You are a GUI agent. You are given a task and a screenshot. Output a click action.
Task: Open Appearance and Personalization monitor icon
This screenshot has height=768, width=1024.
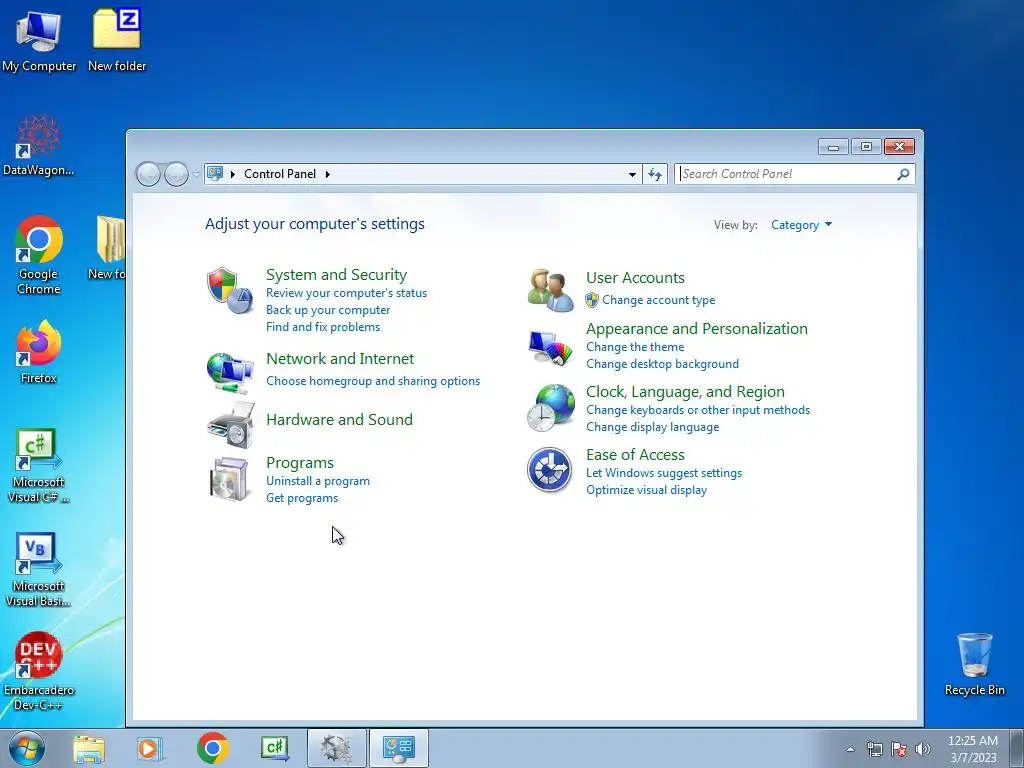(x=551, y=348)
